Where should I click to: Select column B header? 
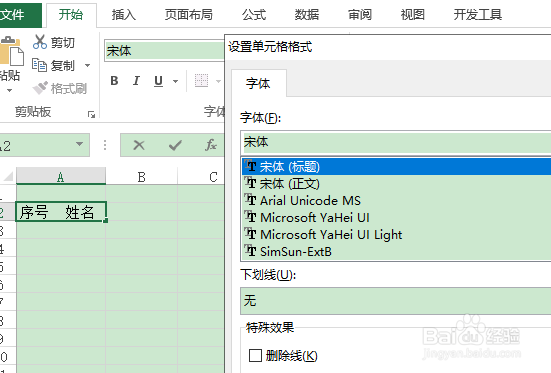pos(142,176)
